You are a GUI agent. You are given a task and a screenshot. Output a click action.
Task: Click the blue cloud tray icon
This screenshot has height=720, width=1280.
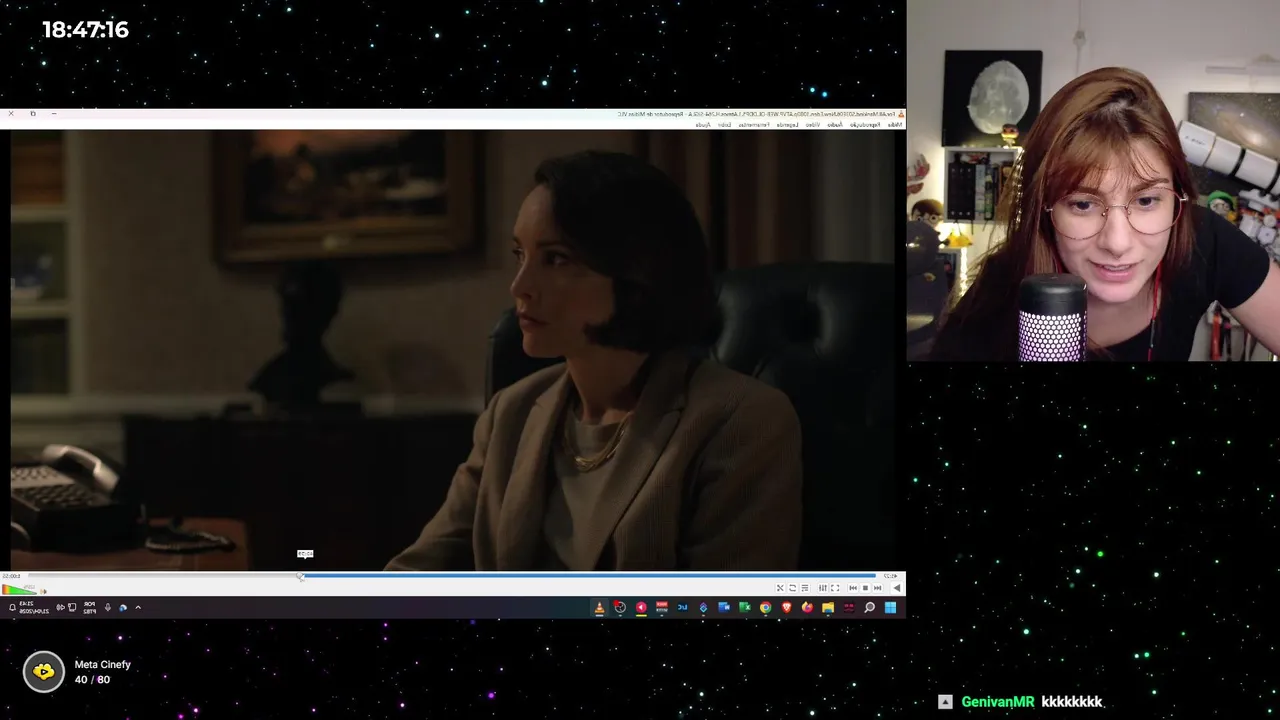coord(123,608)
